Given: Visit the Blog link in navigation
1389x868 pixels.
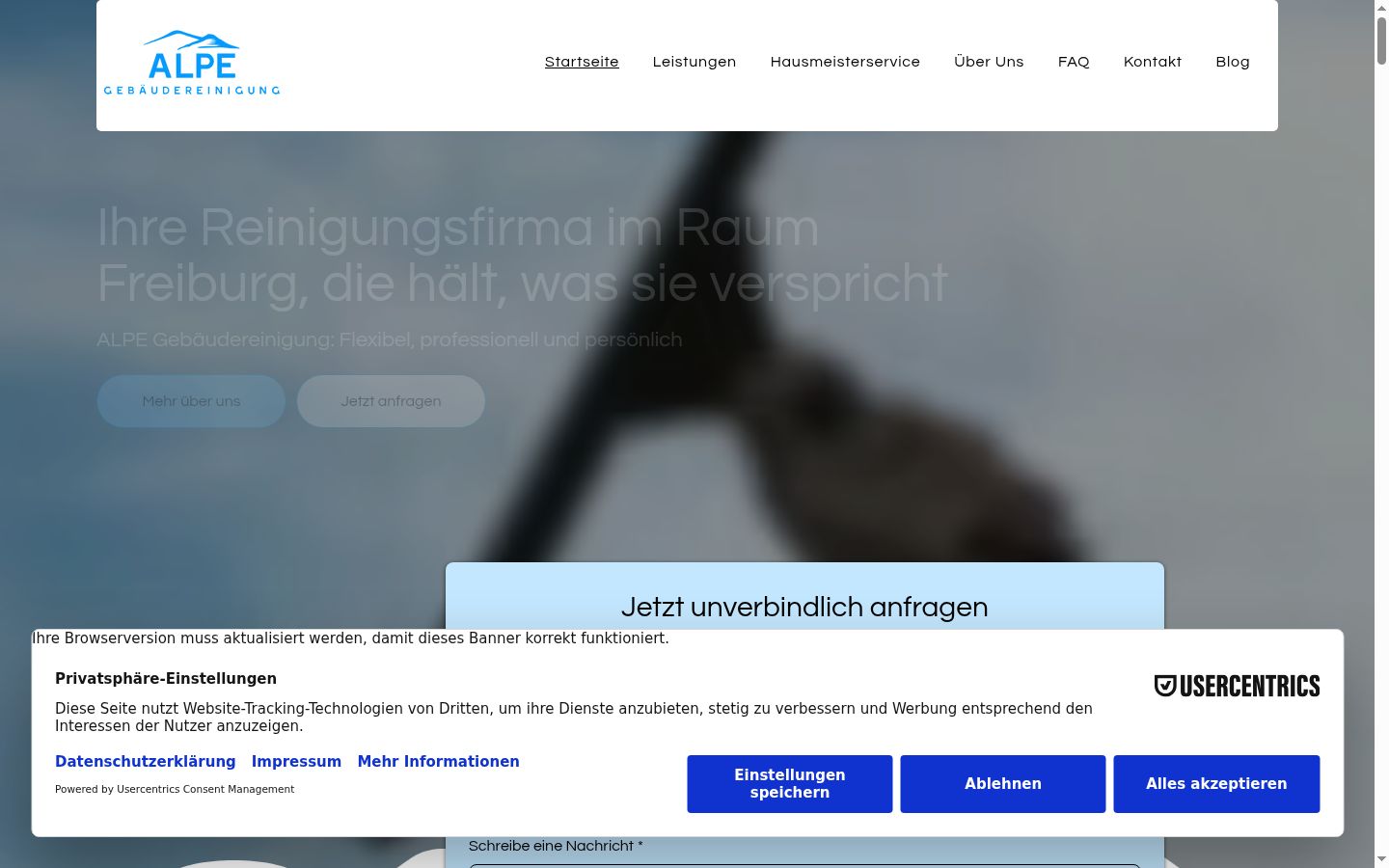Looking at the screenshot, I should (1233, 62).
